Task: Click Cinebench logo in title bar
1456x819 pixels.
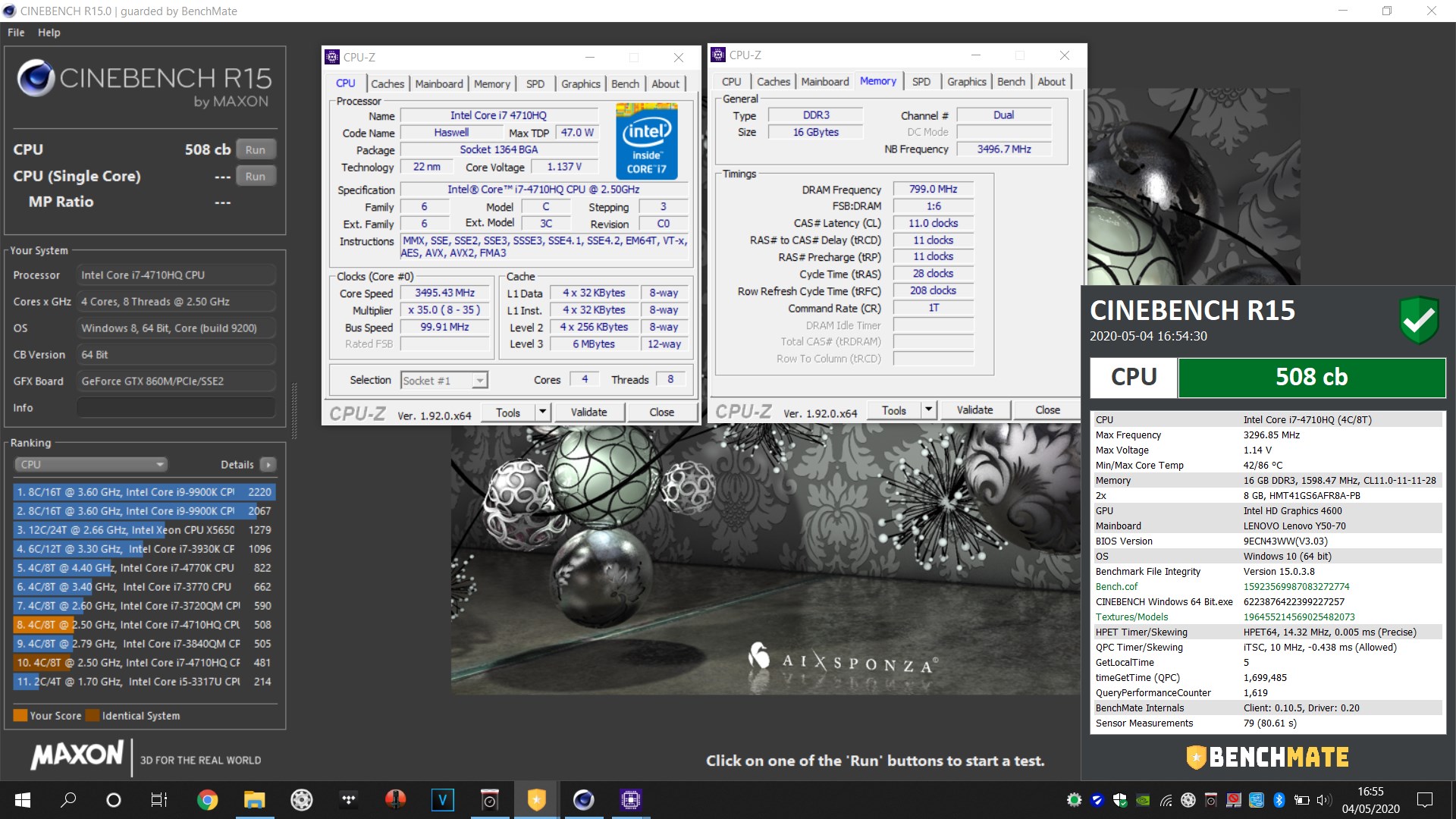Action: tap(9, 11)
